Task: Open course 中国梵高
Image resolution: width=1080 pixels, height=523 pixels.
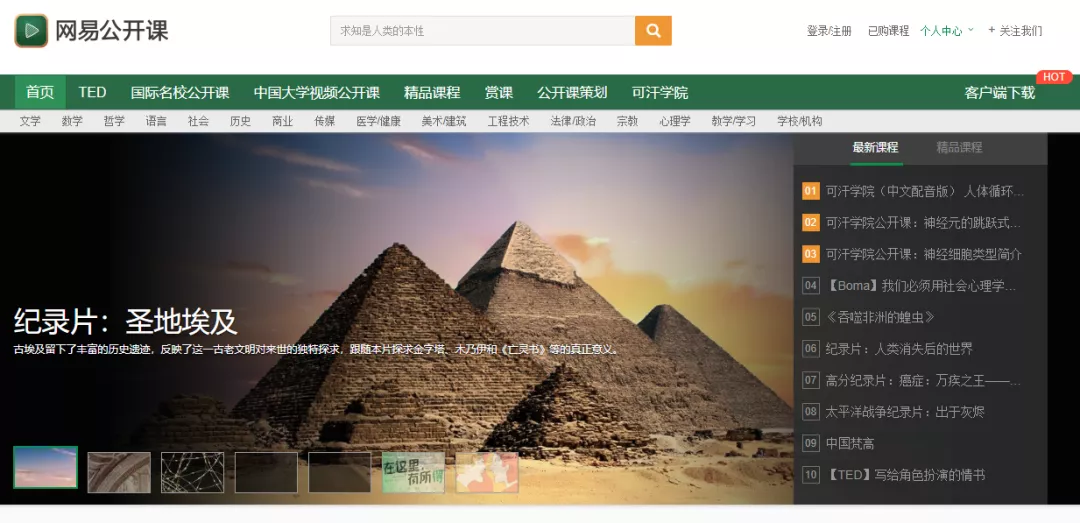Action: point(850,444)
